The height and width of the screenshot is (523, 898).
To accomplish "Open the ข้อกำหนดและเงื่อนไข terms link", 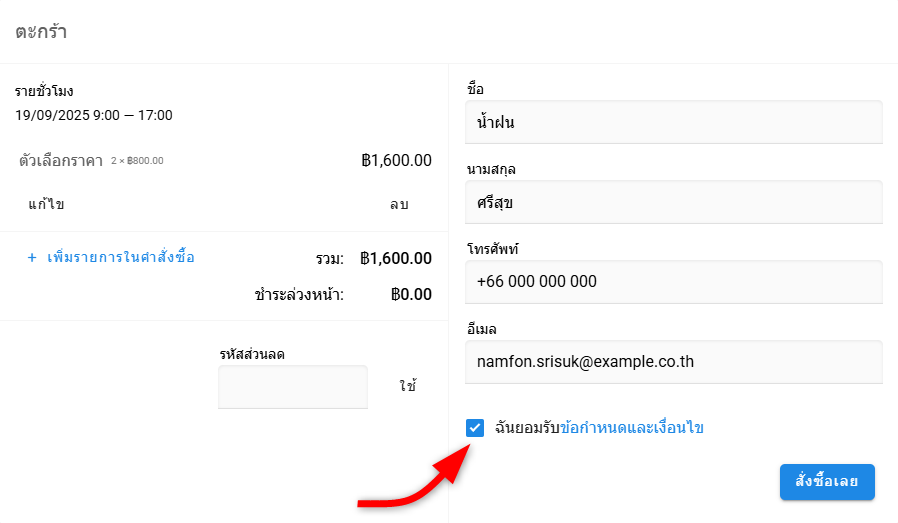I will click(x=632, y=428).
